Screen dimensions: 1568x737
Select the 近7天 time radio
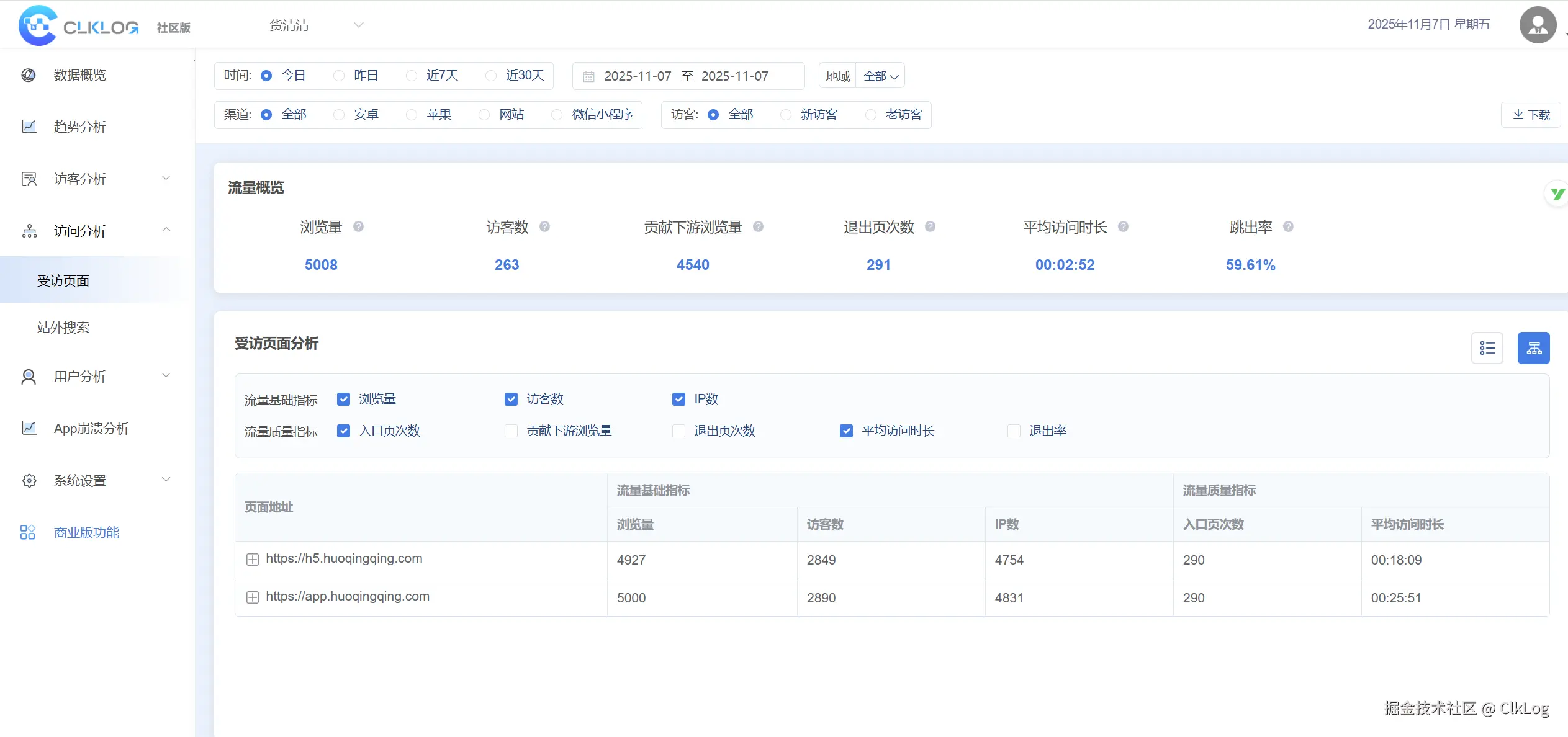tap(412, 76)
